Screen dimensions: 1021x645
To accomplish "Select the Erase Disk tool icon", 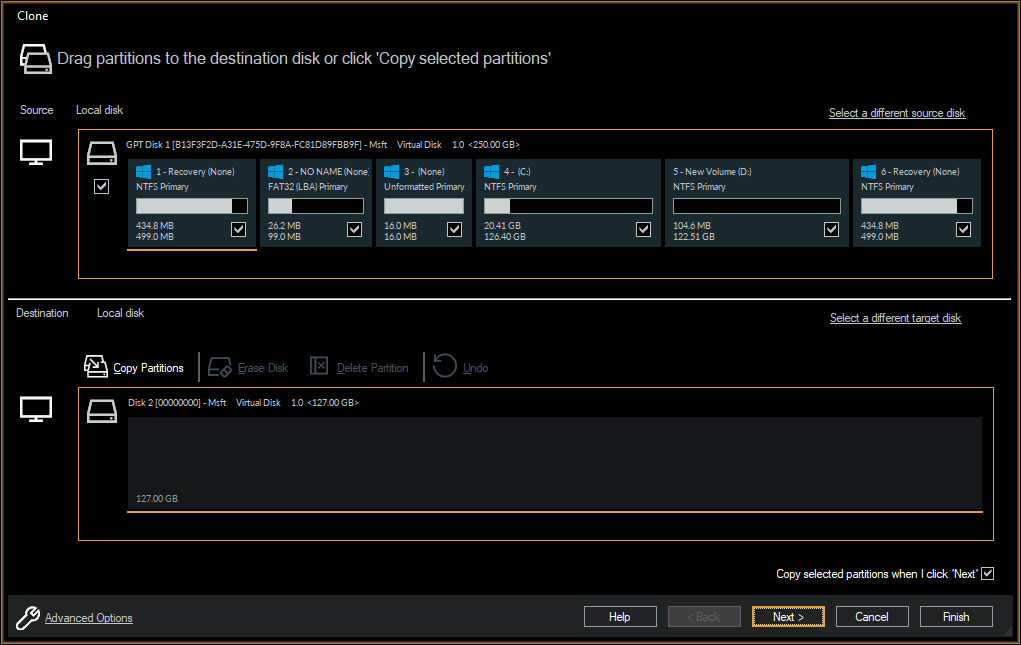I will 220,366.
